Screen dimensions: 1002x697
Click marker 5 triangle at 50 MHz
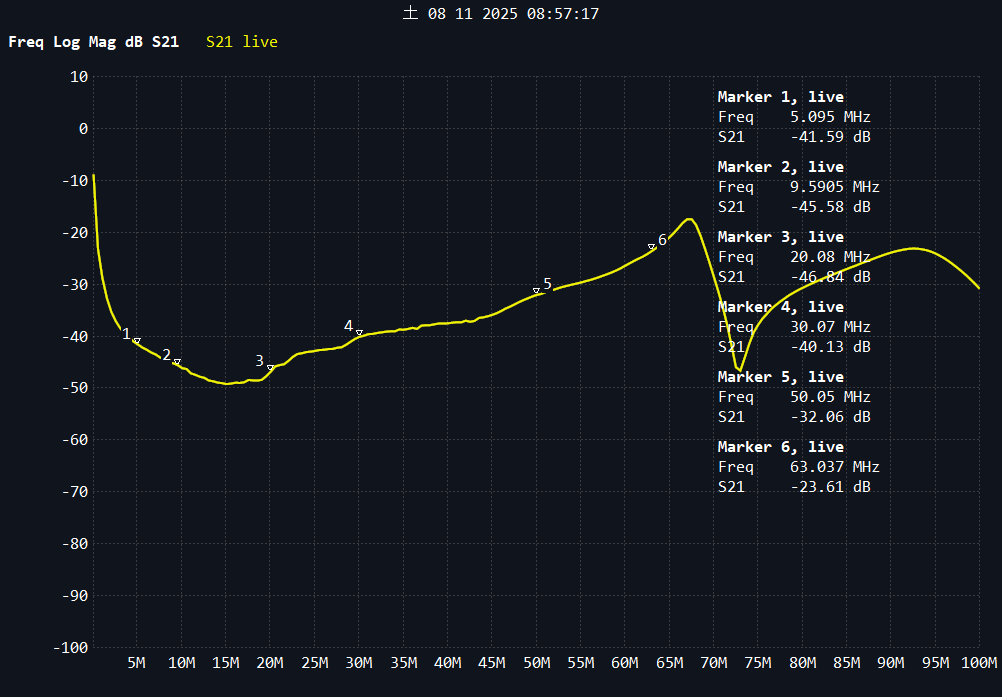coord(536,291)
